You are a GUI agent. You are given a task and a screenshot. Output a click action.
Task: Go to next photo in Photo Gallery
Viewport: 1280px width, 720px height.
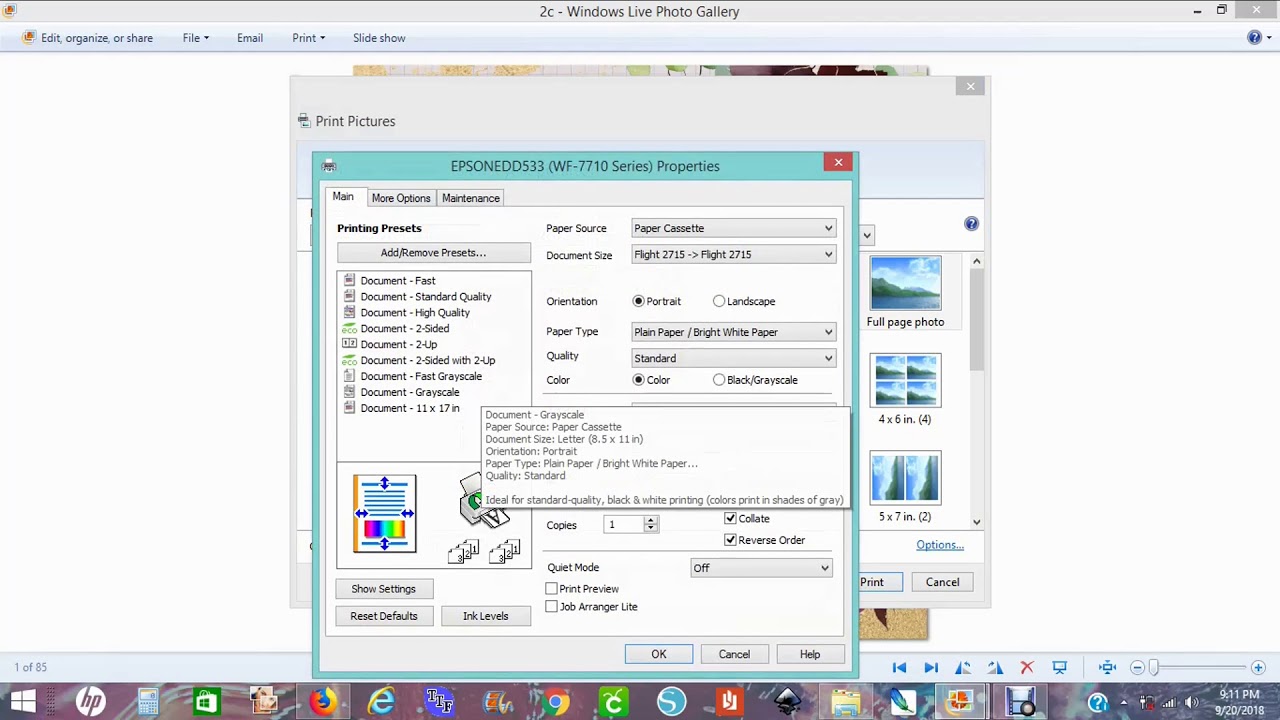click(x=931, y=667)
